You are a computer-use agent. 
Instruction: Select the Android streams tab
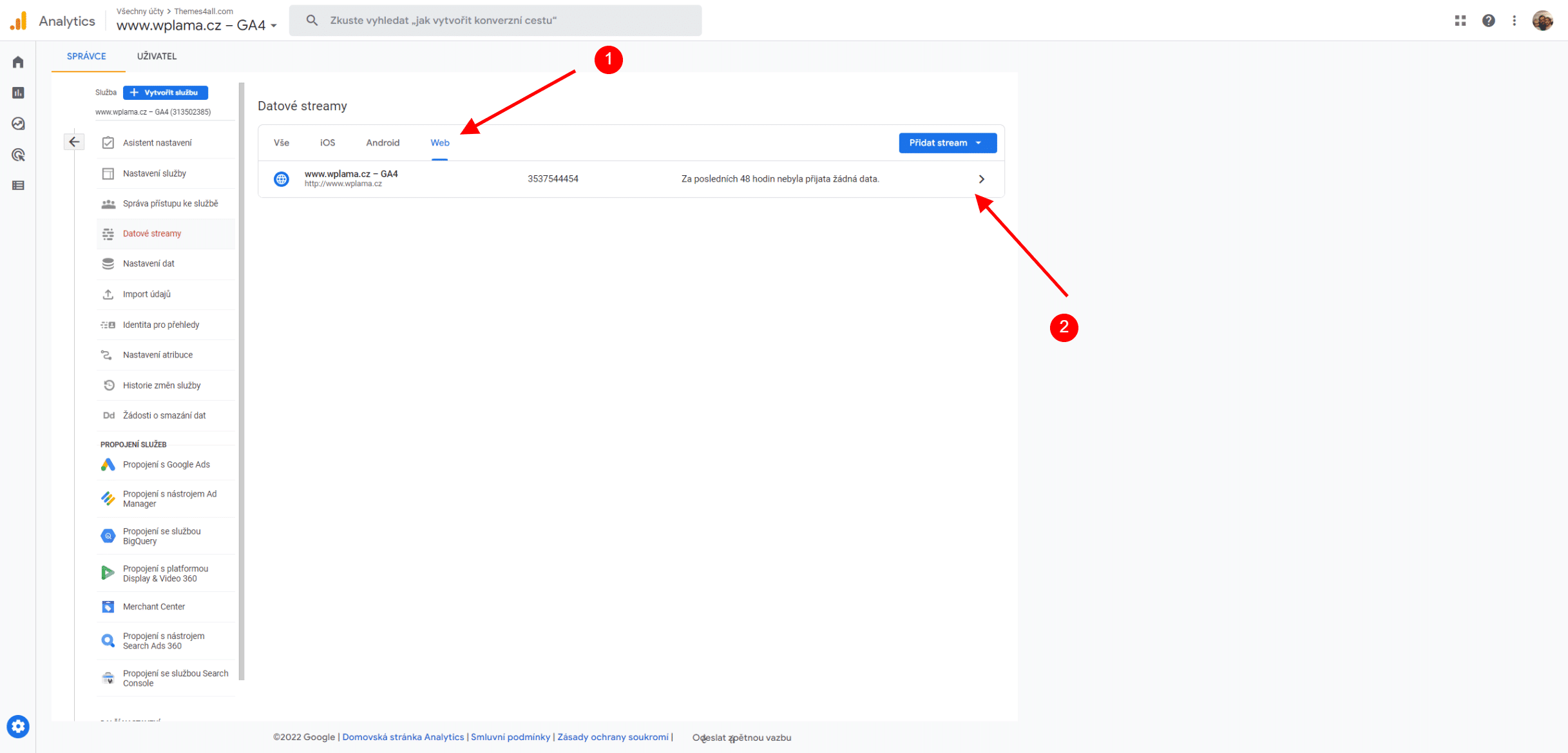(x=383, y=143)
